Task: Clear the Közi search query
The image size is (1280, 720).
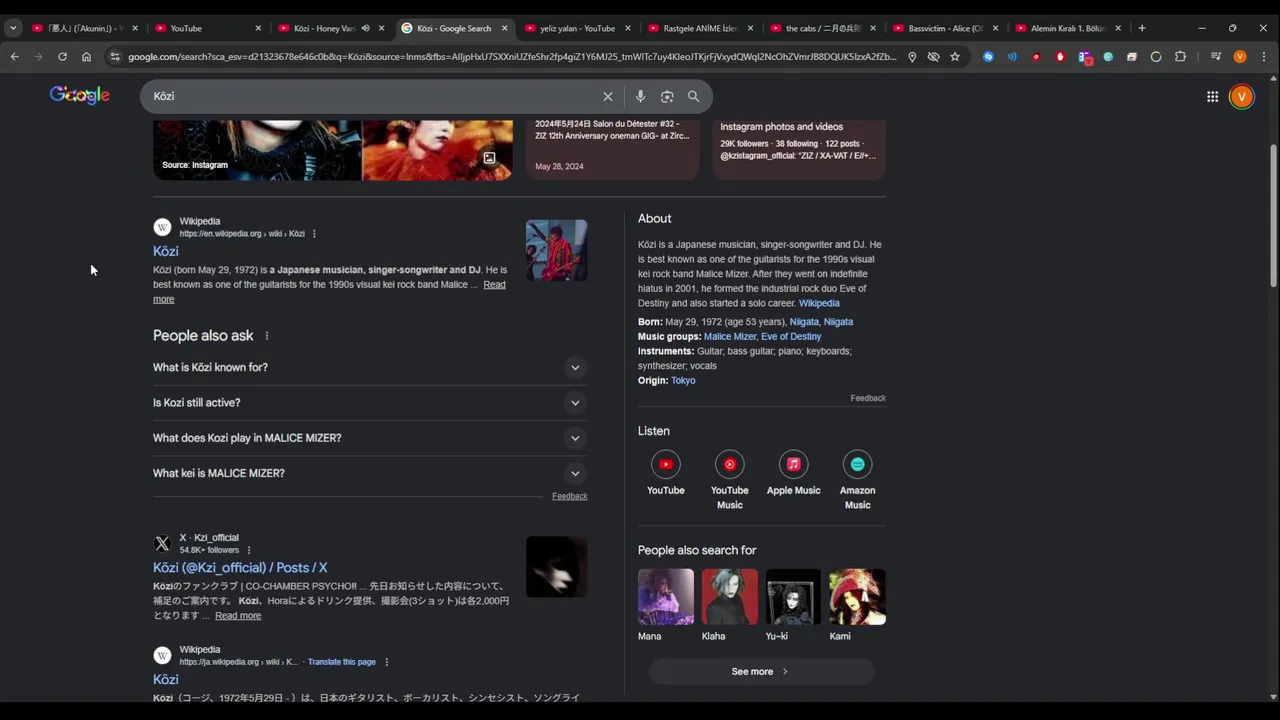Action: click(x=607, y=96)
